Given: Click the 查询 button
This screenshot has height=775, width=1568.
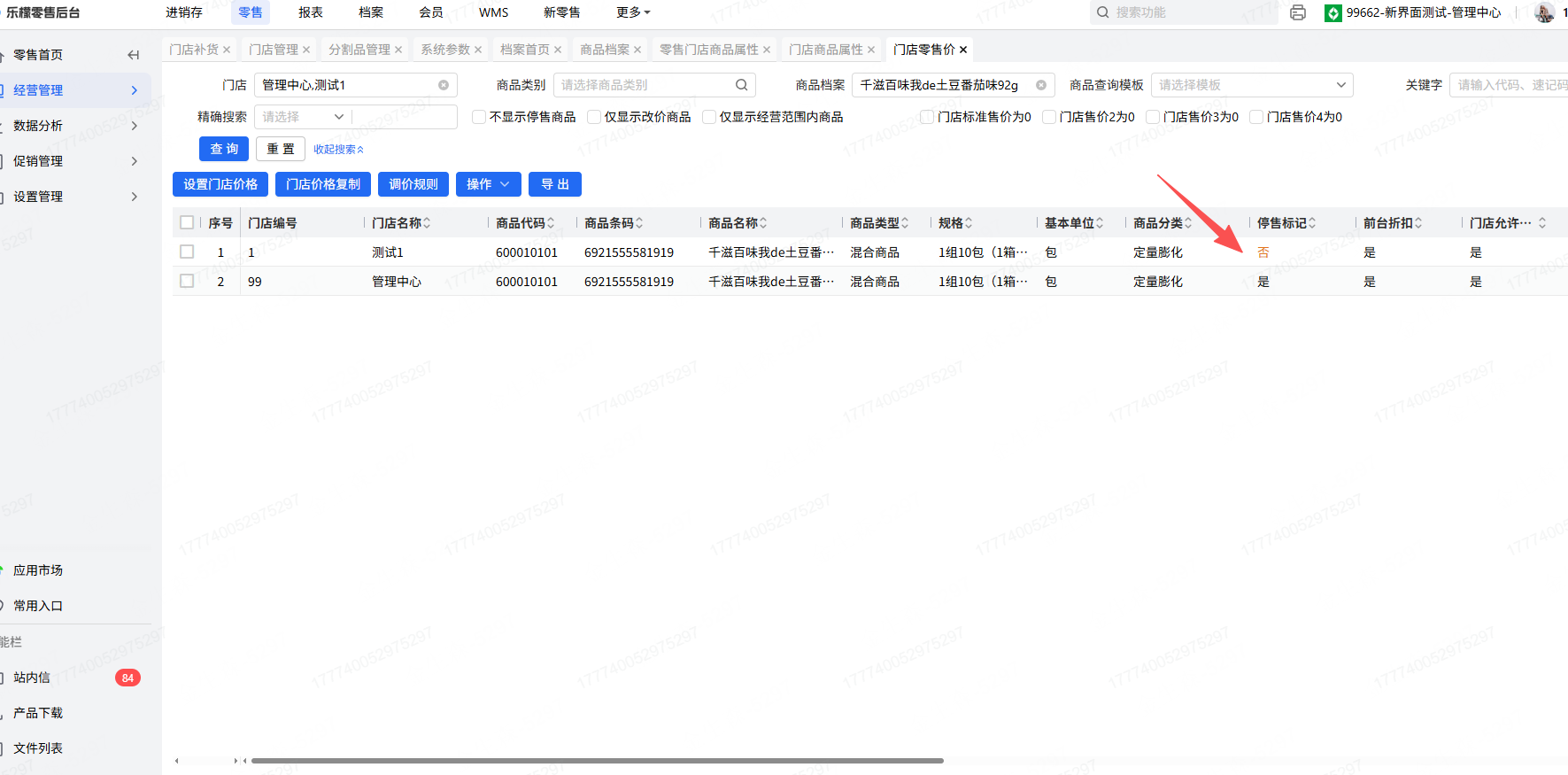Looking at the screenshot, I should point(224,149).
